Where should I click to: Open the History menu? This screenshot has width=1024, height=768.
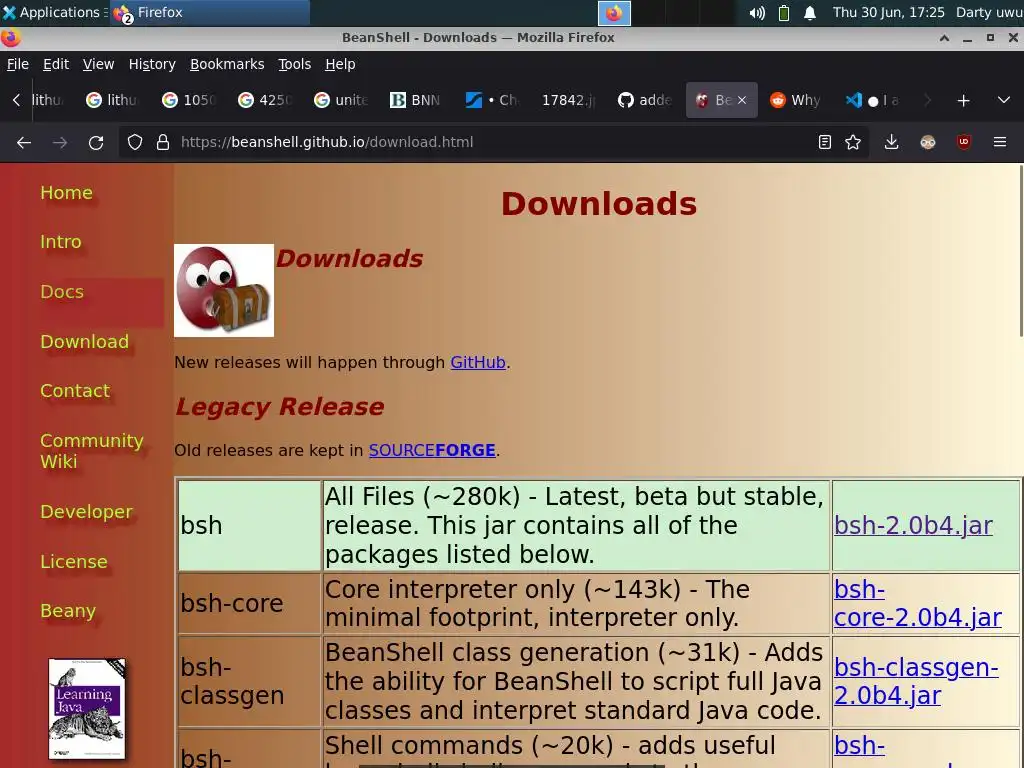152,64
